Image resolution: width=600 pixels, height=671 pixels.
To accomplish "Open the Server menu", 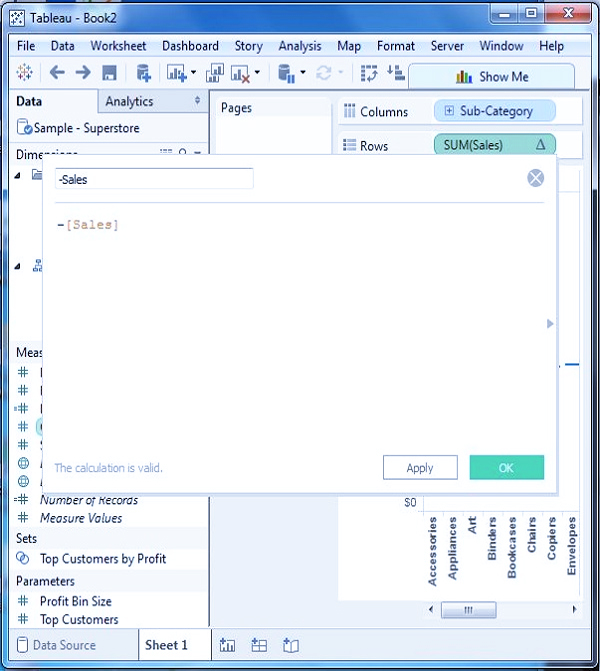I will point(447,46).
